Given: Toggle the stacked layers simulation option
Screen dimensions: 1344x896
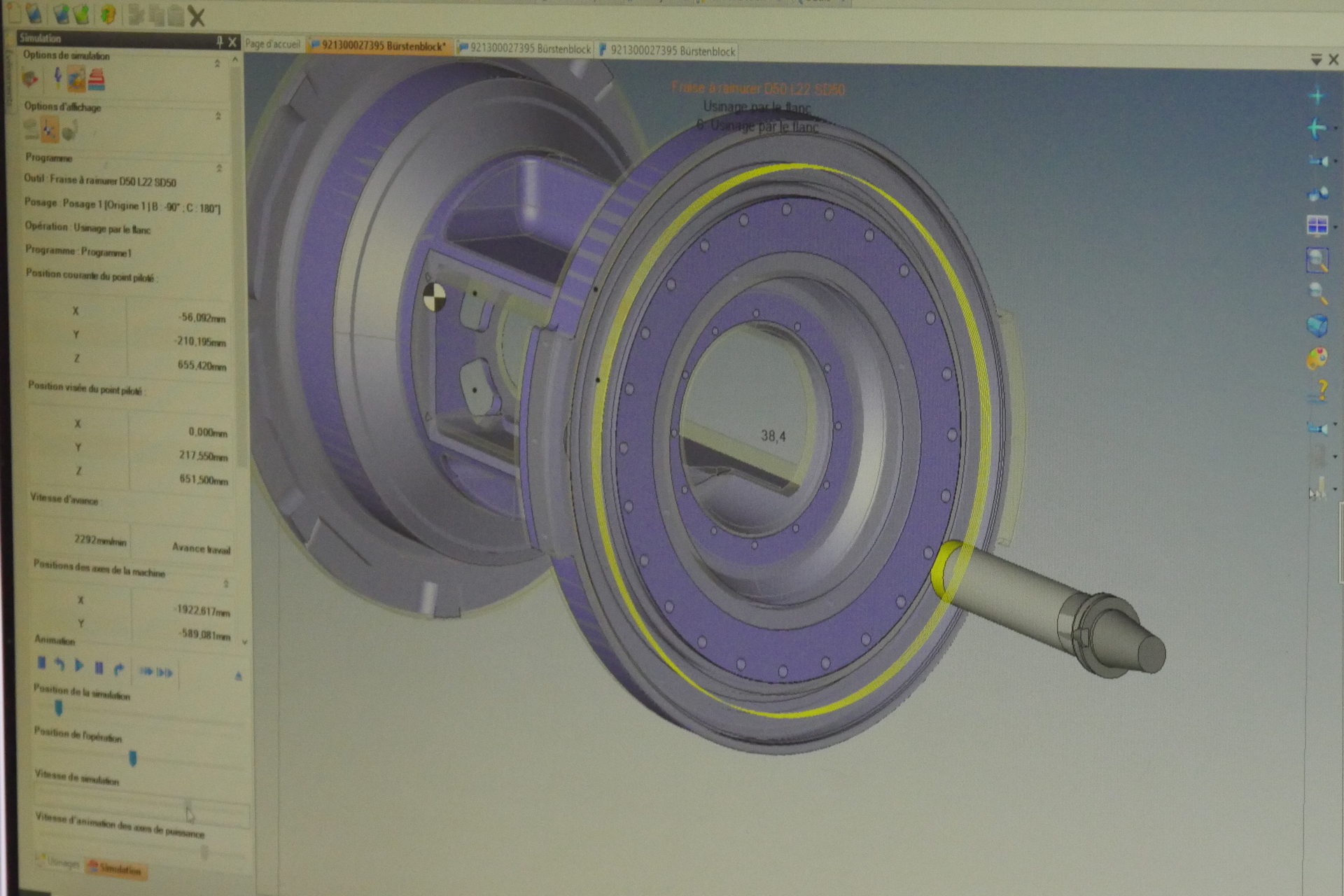Looking at the screenshot, I should point(97,80).
